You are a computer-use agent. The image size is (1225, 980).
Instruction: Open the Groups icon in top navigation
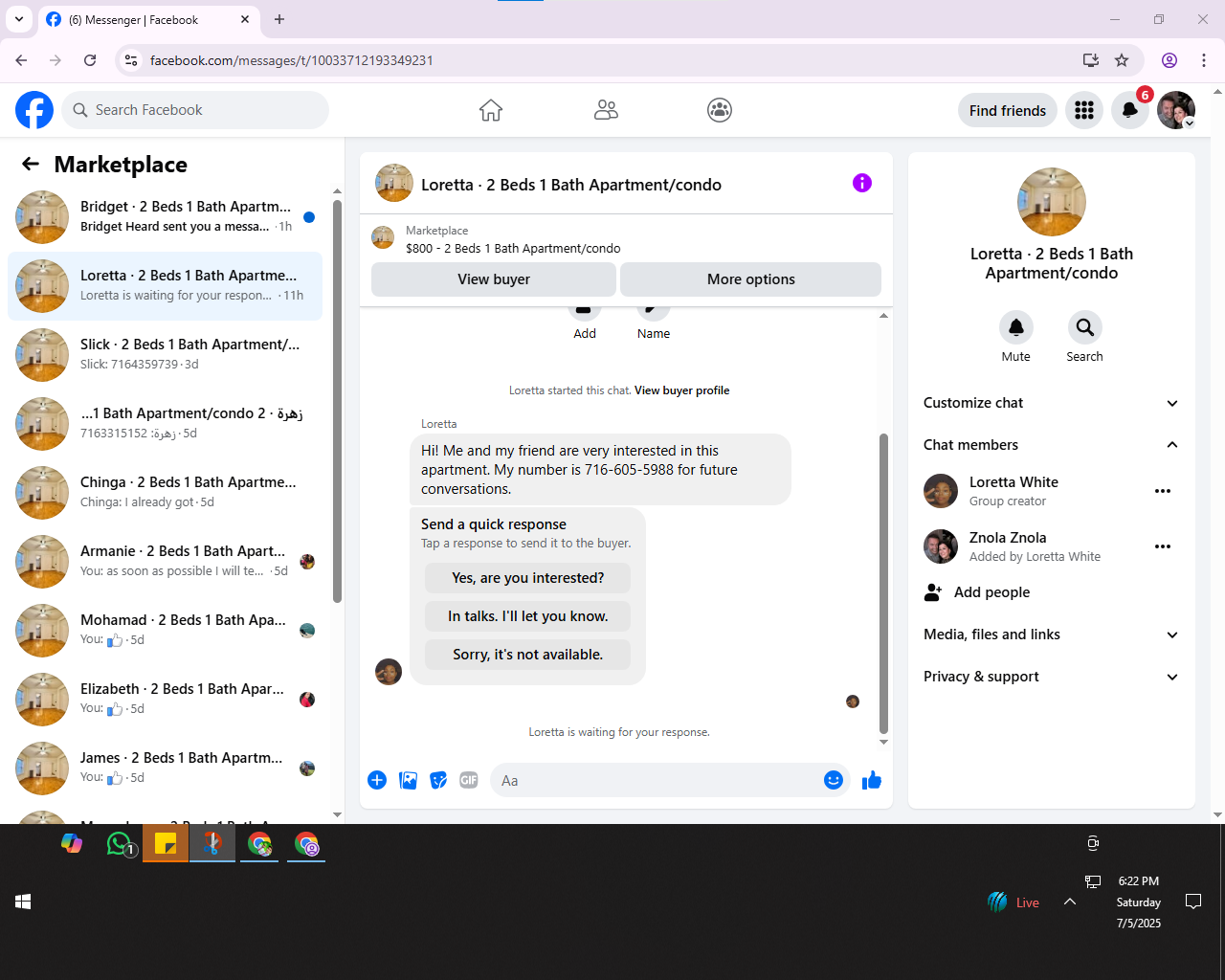click(720, 110)
